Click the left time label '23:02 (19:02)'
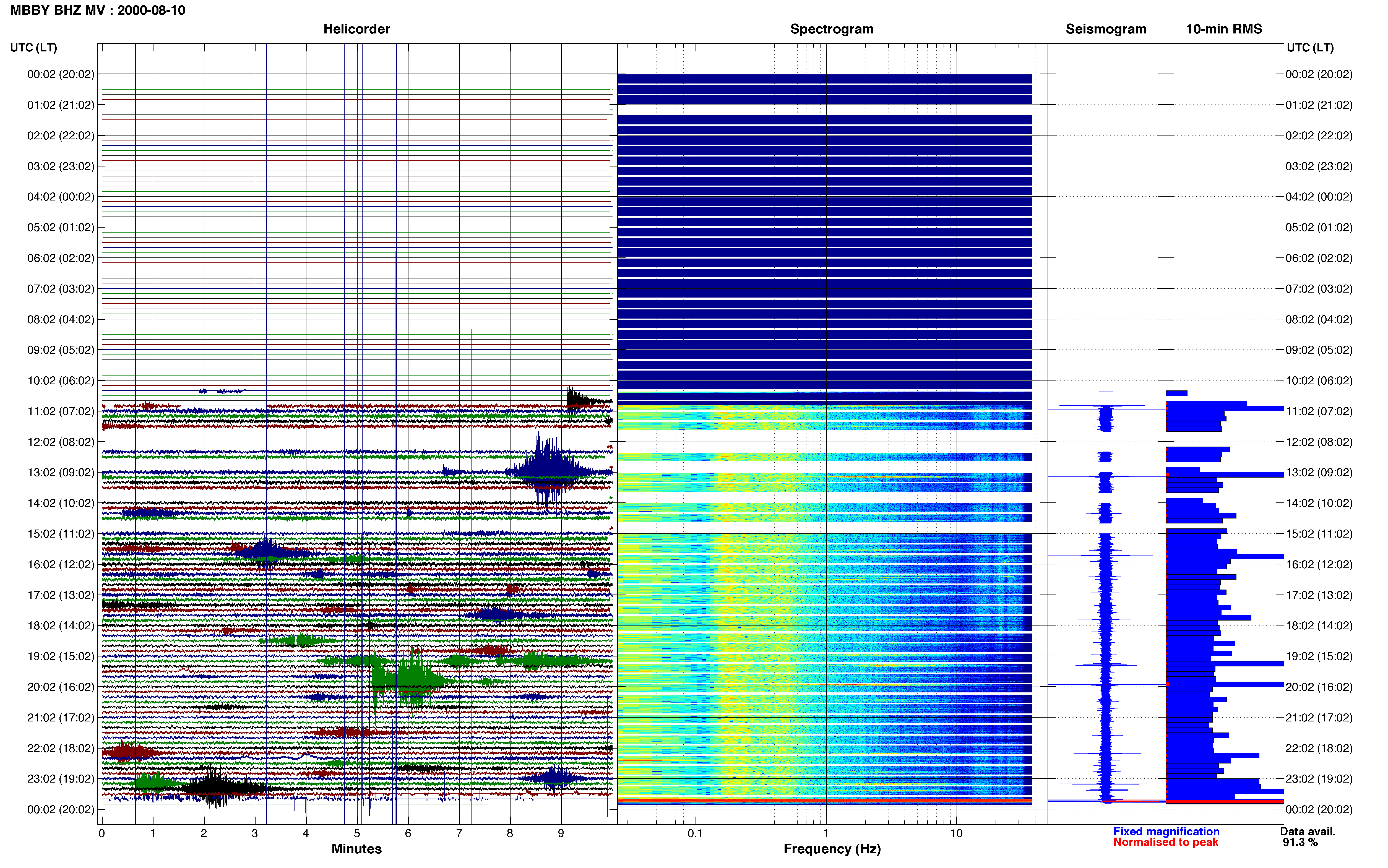Viewport: 1388px width, 868px height. (61, 778)
